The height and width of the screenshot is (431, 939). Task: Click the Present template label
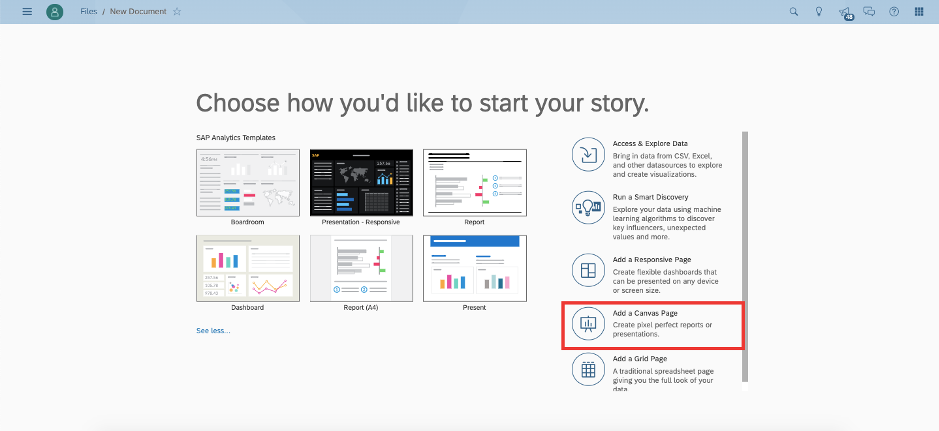coord(474,308)
